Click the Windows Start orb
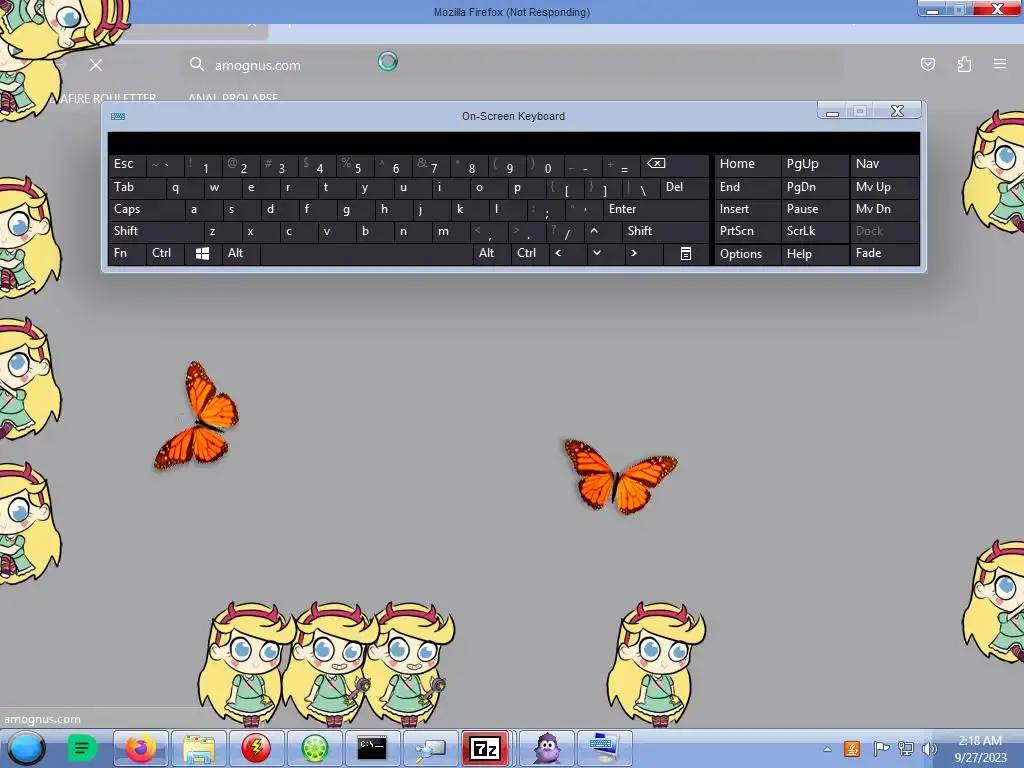 coord(26,748)
